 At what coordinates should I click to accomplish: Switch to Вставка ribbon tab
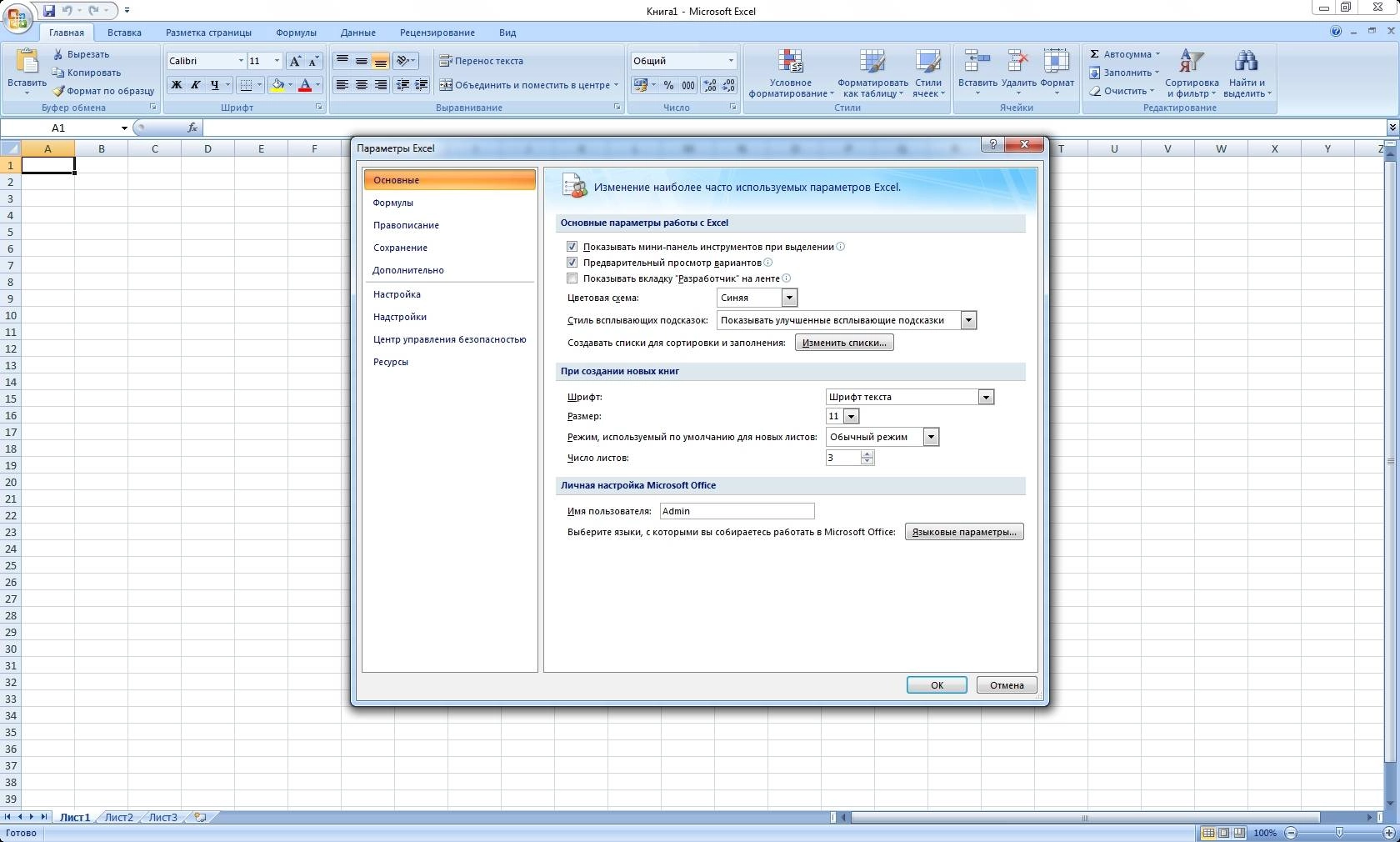tap(124, 33)
